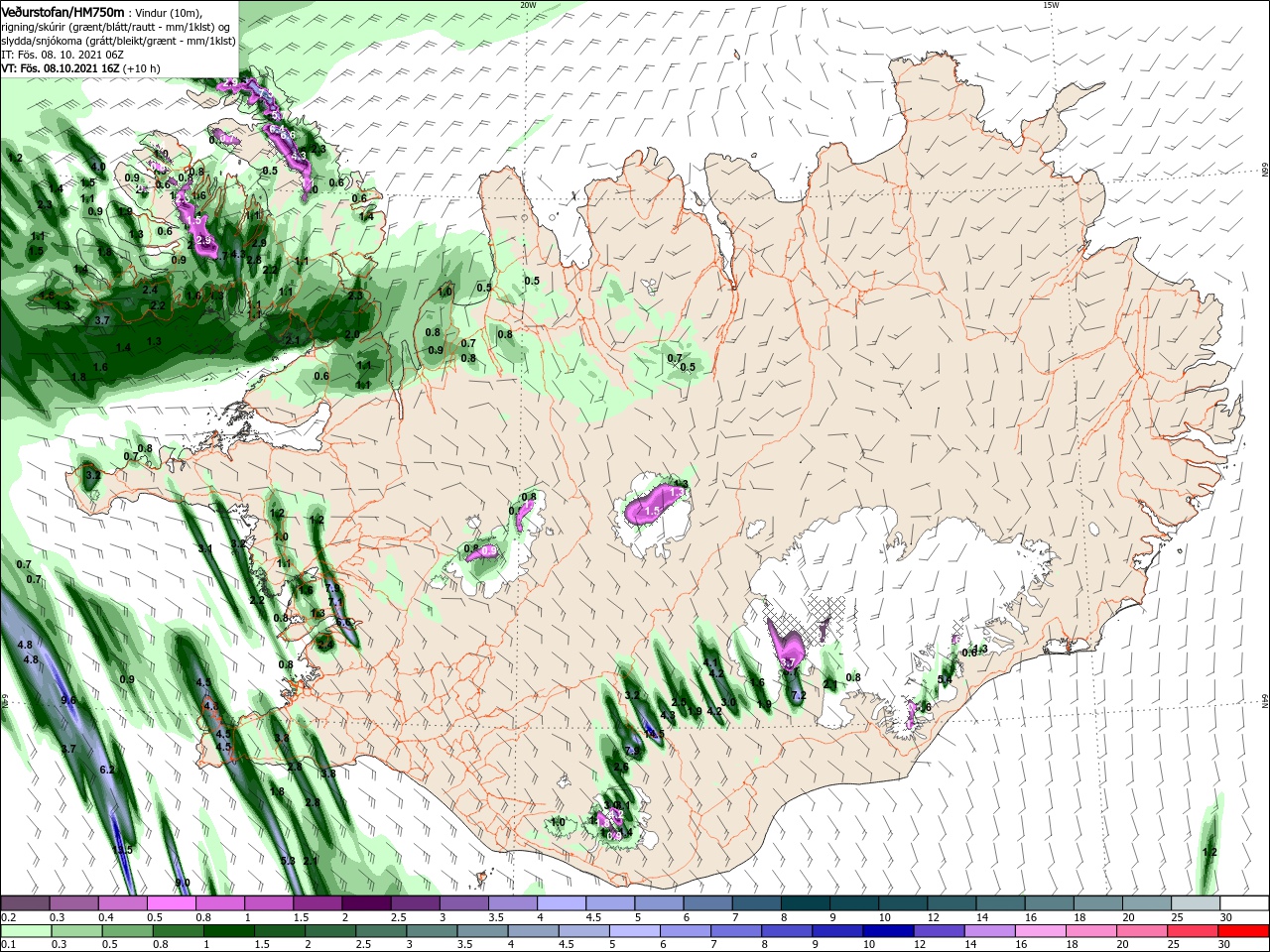The height and width of the screenshot is (952, 1270).
Task: Click the 6.2 precipitation value on the map
Action: point(107,770)
